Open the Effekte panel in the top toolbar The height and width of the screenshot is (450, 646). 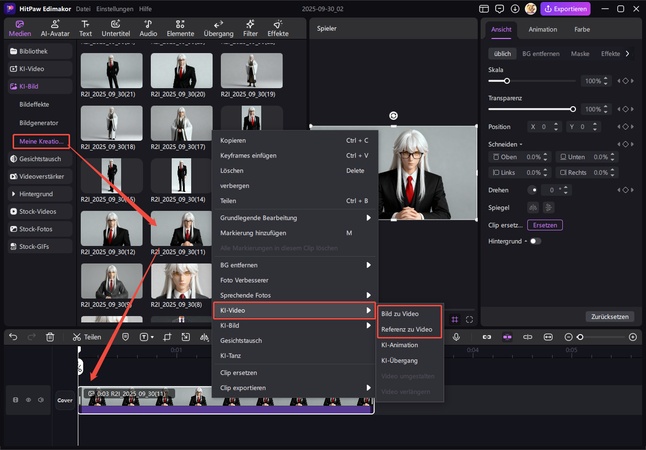pyautogui.click(x=278, y=28)
